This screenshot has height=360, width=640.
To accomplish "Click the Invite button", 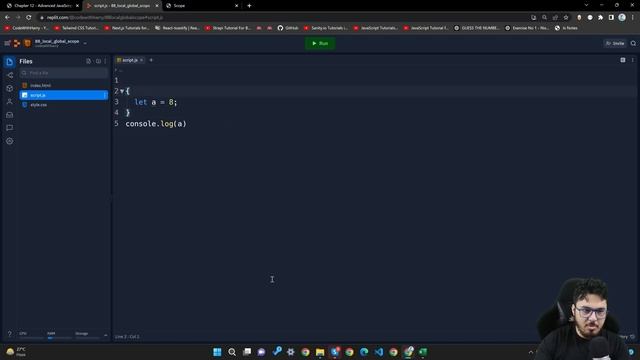I will pyautogui.click(x=615, y=43).
